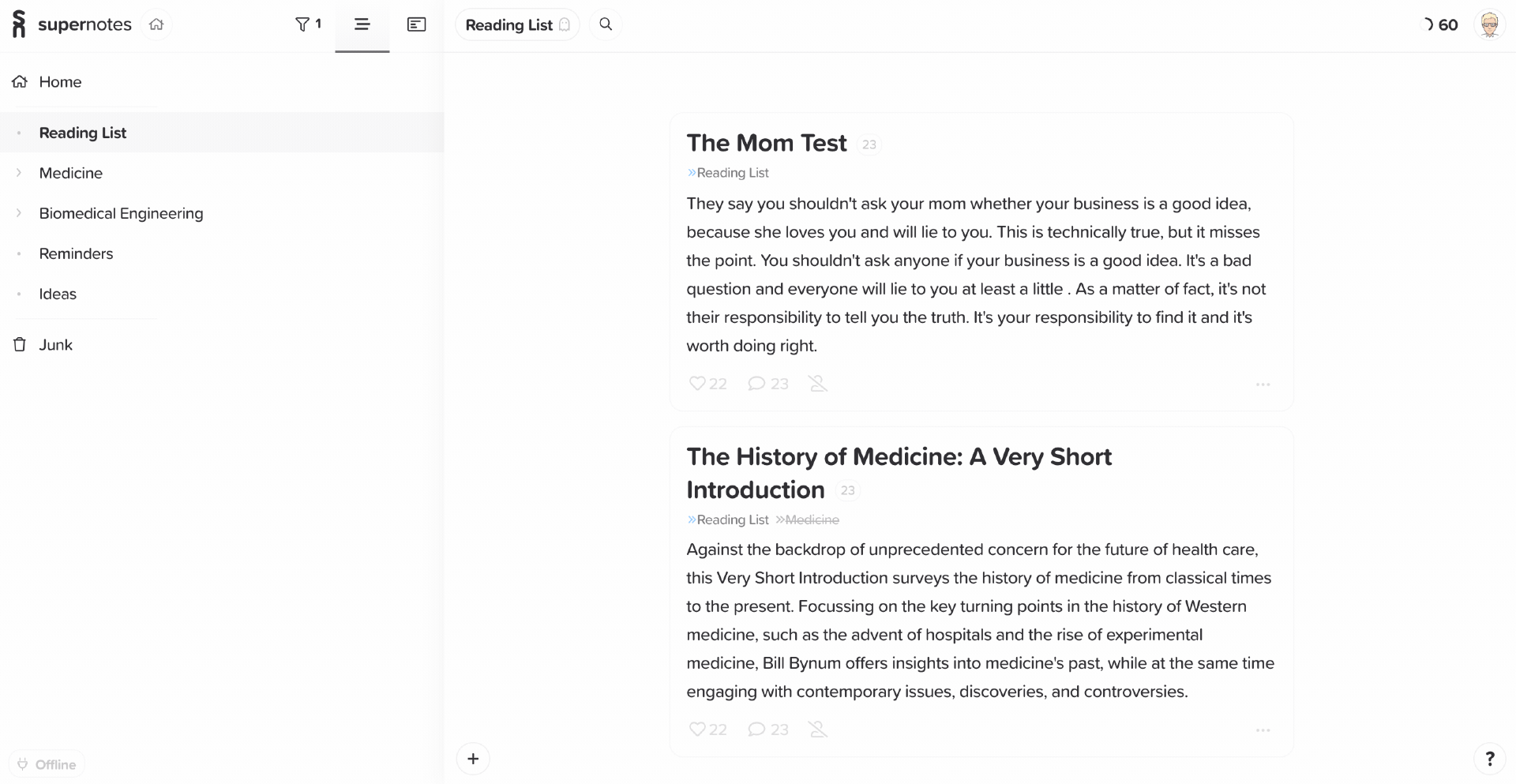Expand the Medicine tree item

point(19,173)
